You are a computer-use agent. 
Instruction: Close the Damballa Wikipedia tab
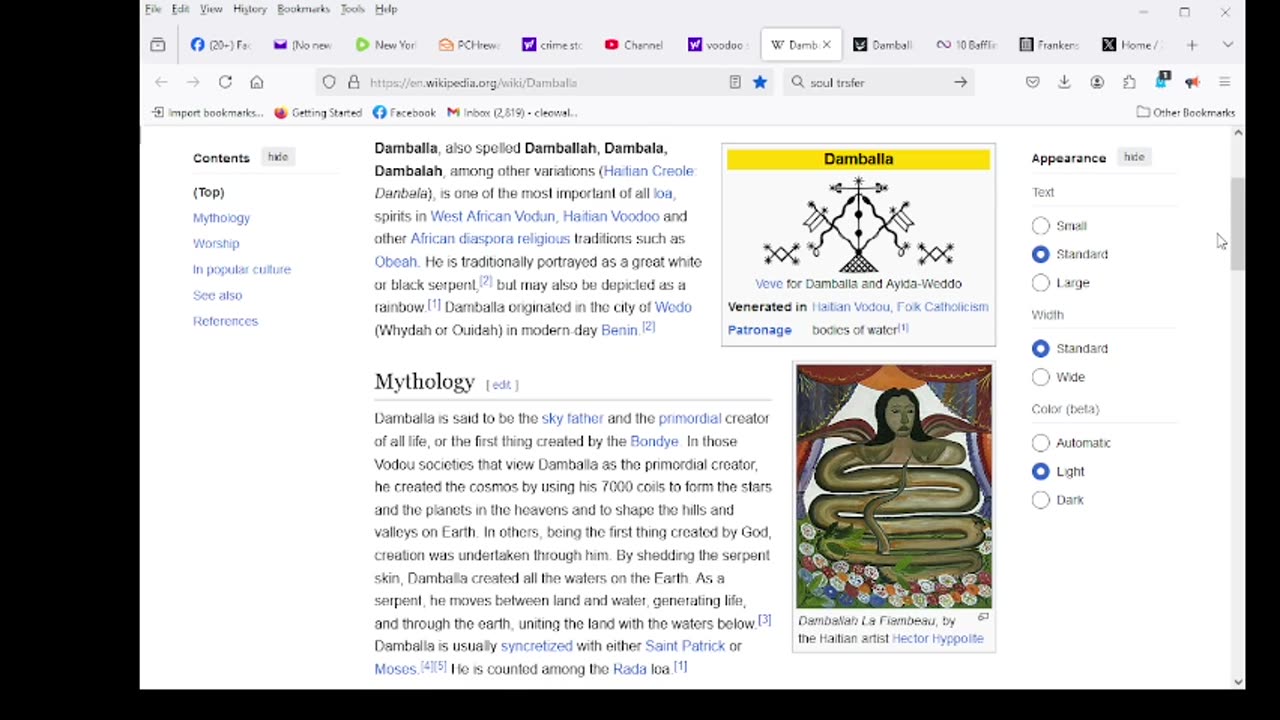point(826,45)
